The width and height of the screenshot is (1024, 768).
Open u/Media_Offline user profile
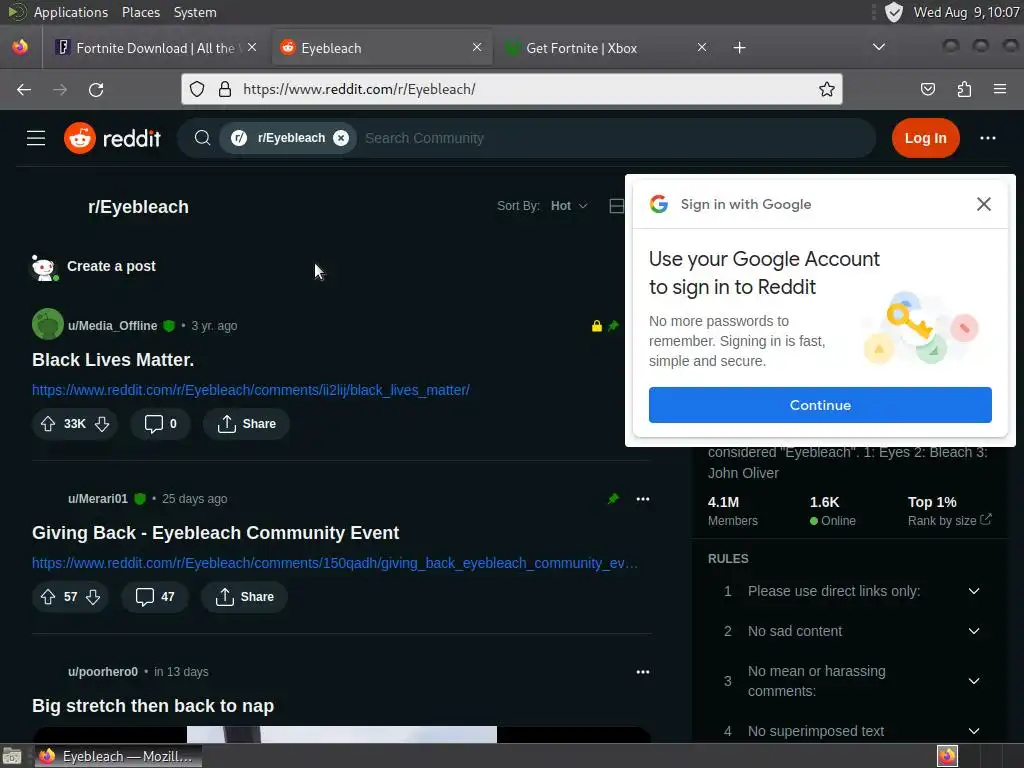(x=112, y=325)
